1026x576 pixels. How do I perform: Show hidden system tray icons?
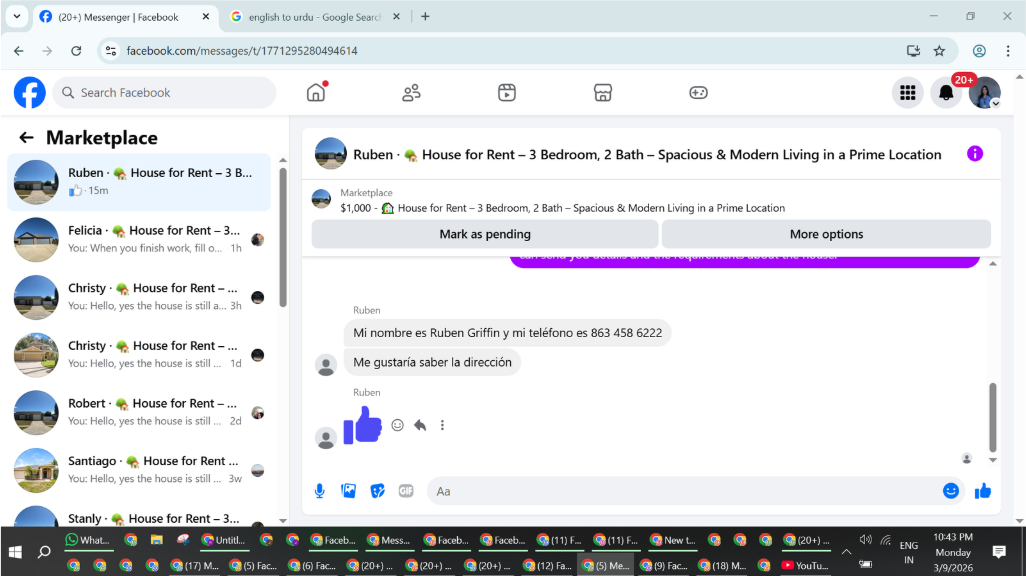pos(846,552)
